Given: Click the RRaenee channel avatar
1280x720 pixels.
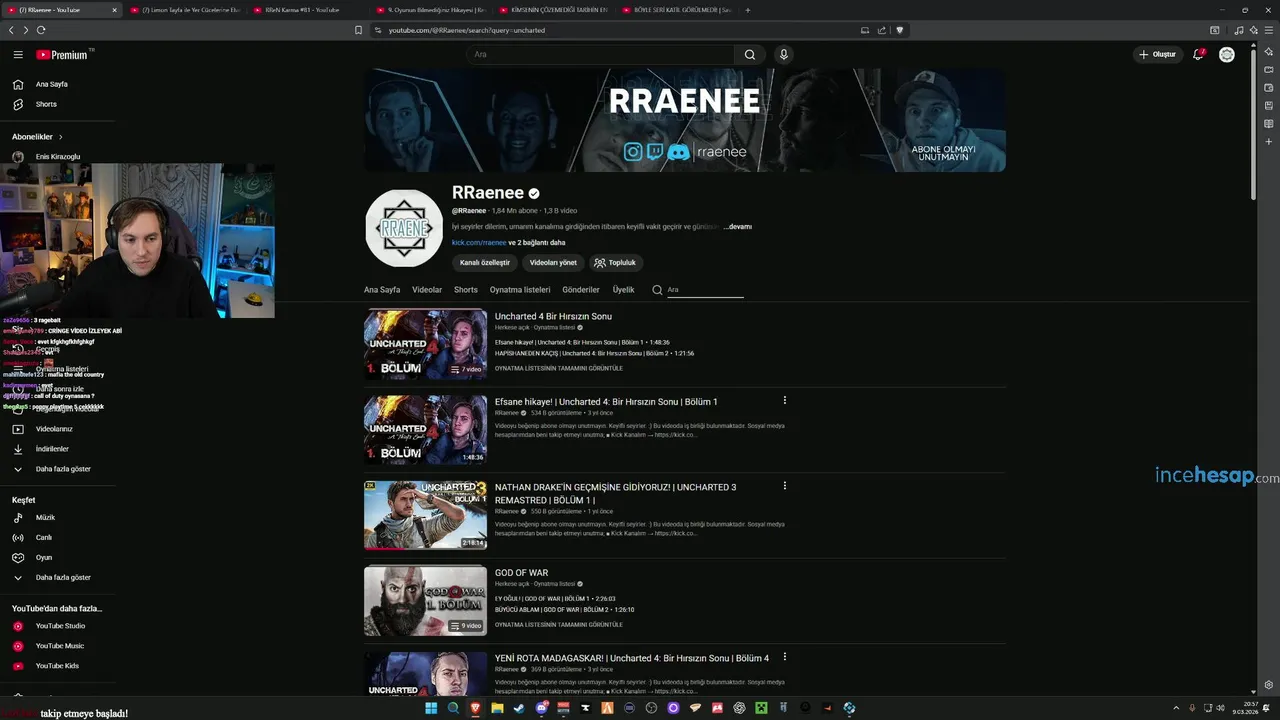Looking at the screenshot, I should [404, 228].
